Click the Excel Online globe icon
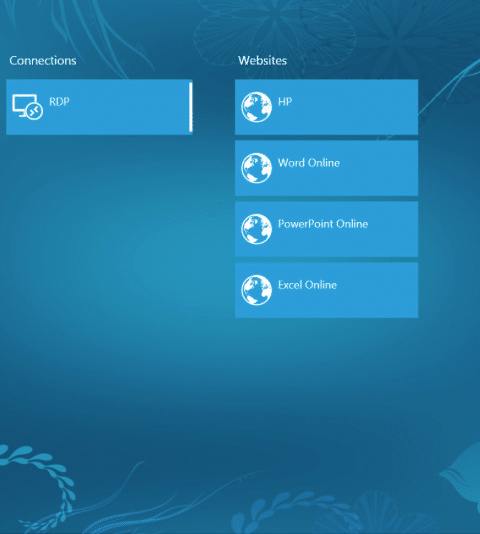This screenshot has width=480, height=534. click(x=257, y=290)
